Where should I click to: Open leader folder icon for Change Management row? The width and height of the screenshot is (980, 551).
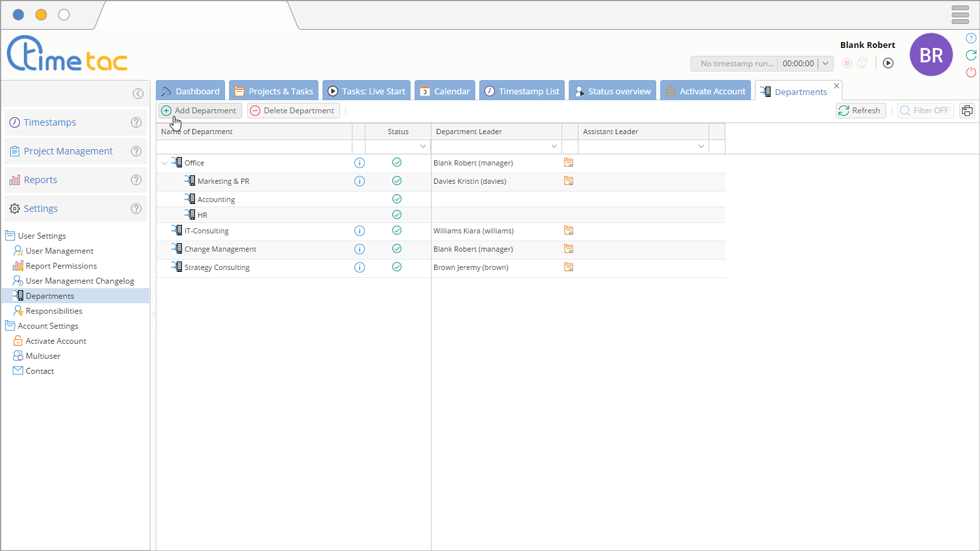click(x=568, y=249)
